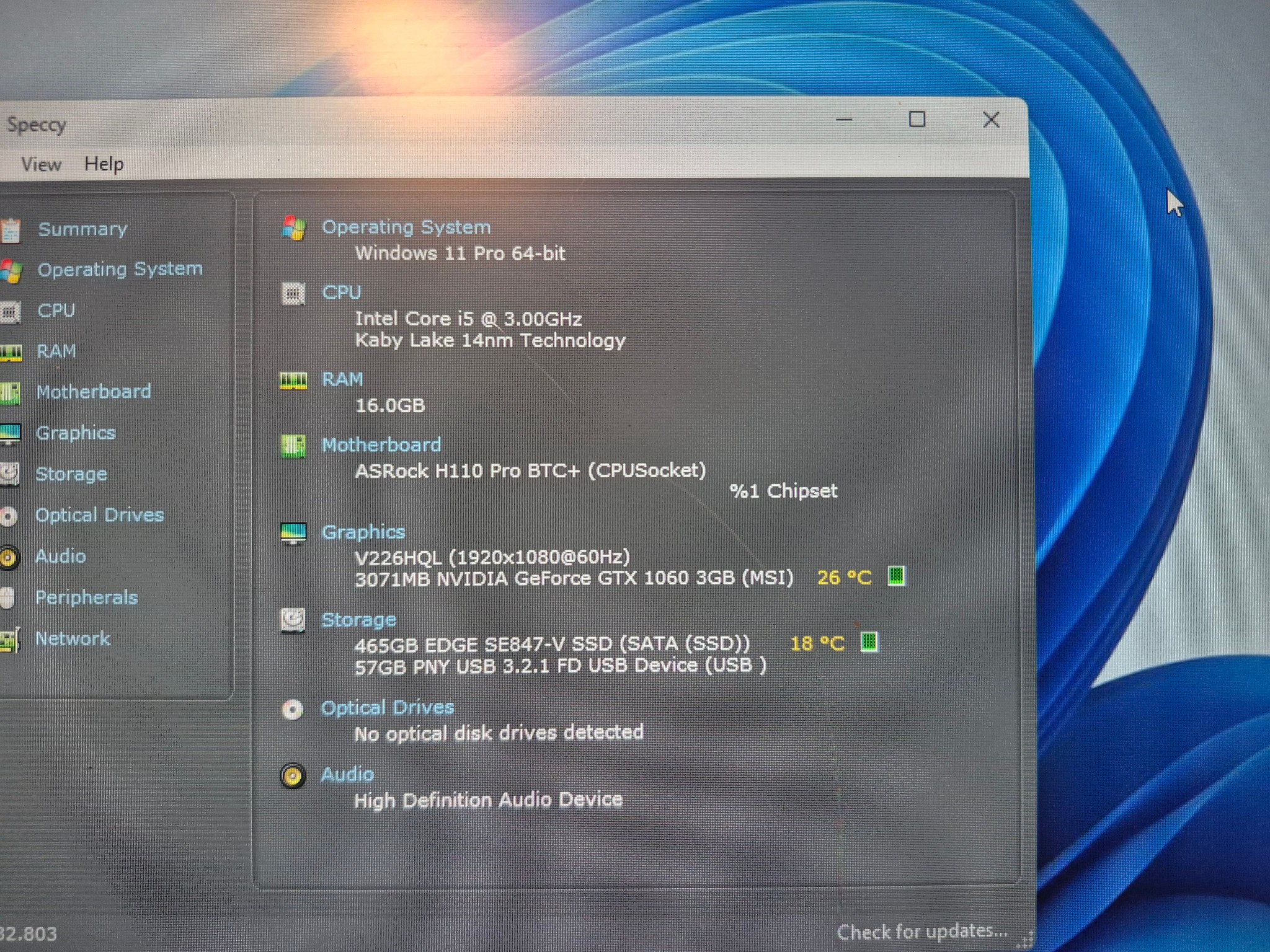Click the SSD temperature reading 18 °C
The height and width of the screenshot is (952, 1270).
817,643
